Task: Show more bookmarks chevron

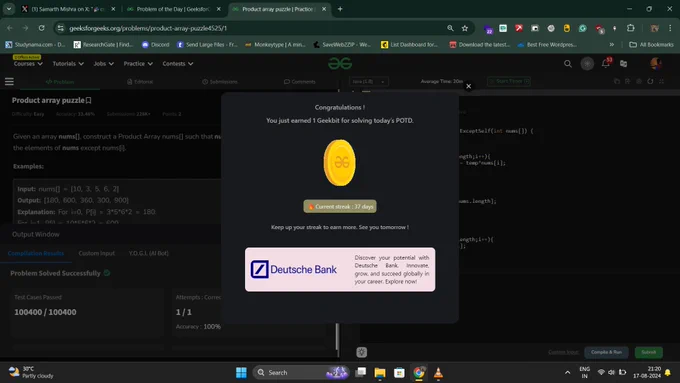Action: (611, 45)
